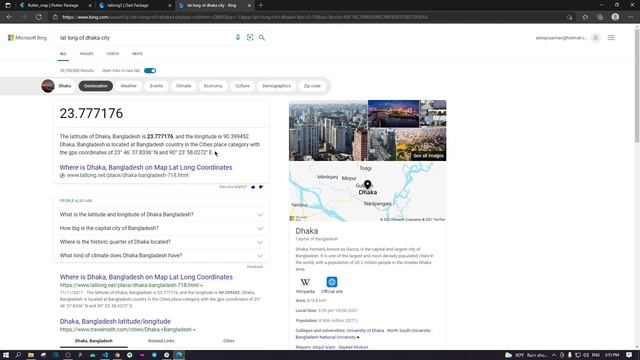
Task: Toggle Open links in new tab switch
Action: pos(150,71)
